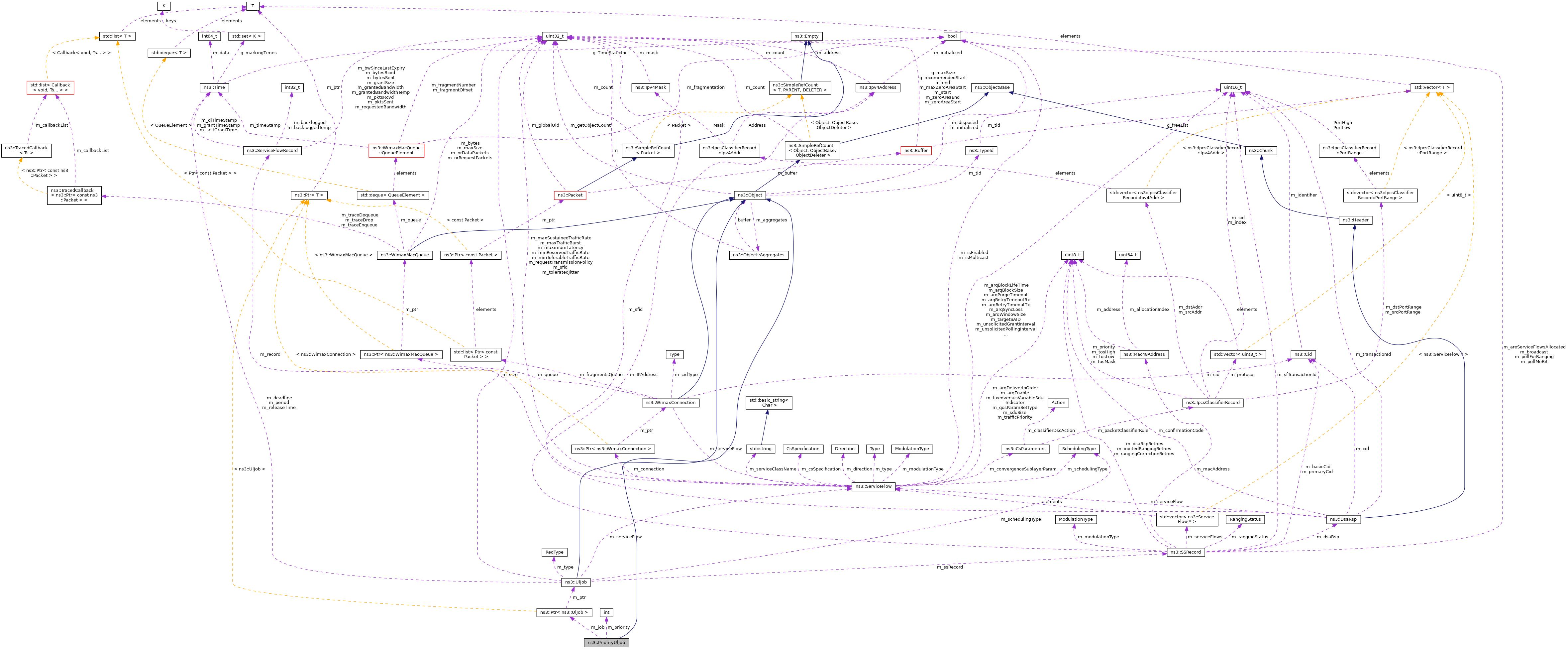Open the ns3::Empty node

pos(806,37)
